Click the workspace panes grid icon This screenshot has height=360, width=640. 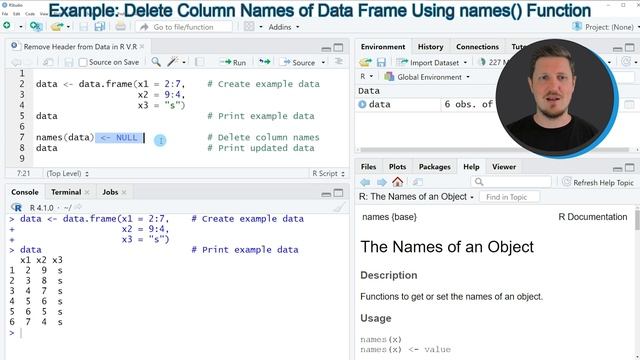point(249,27)
